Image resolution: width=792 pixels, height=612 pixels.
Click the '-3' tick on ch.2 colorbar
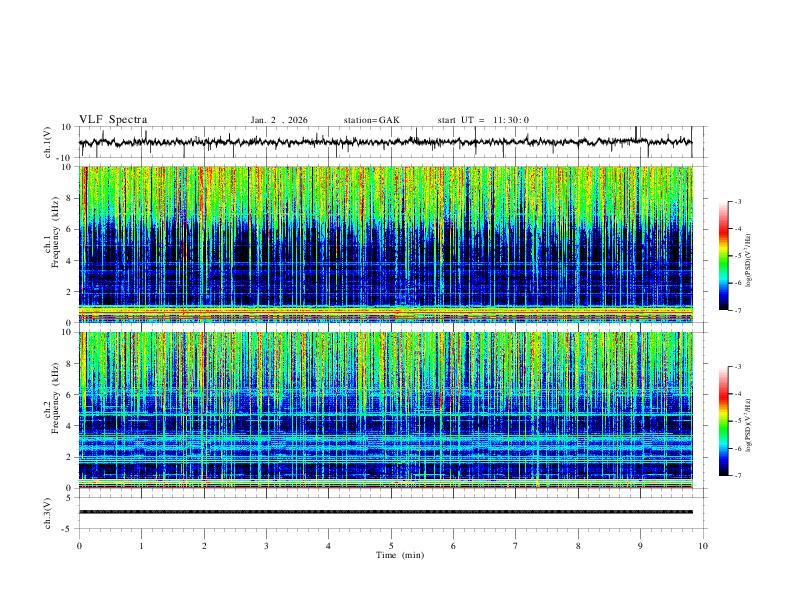pyautogui.click(x=737, y=367)
